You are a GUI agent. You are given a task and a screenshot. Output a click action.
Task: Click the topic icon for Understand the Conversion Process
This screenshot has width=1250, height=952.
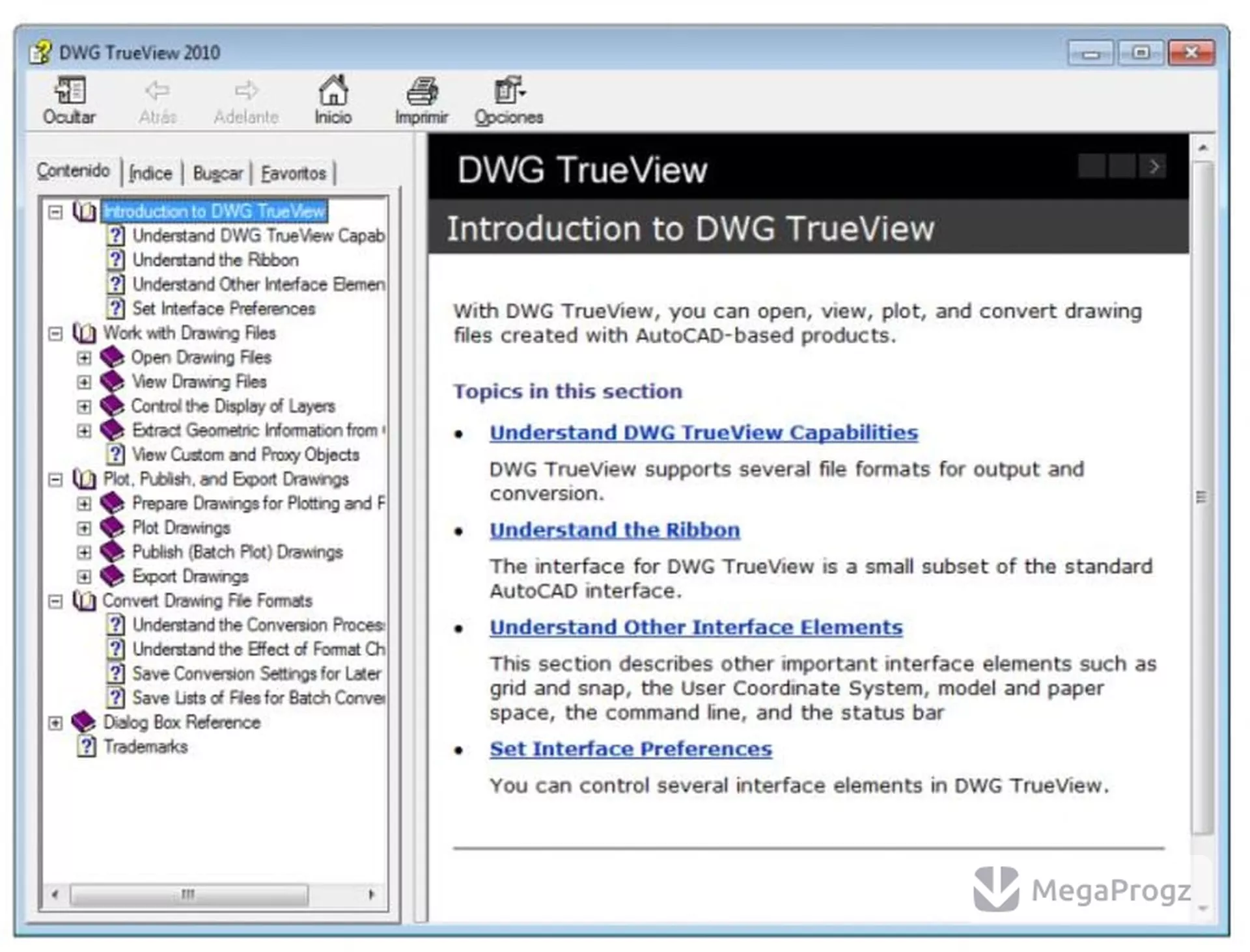pyautogui.click(x=116, y=625)
